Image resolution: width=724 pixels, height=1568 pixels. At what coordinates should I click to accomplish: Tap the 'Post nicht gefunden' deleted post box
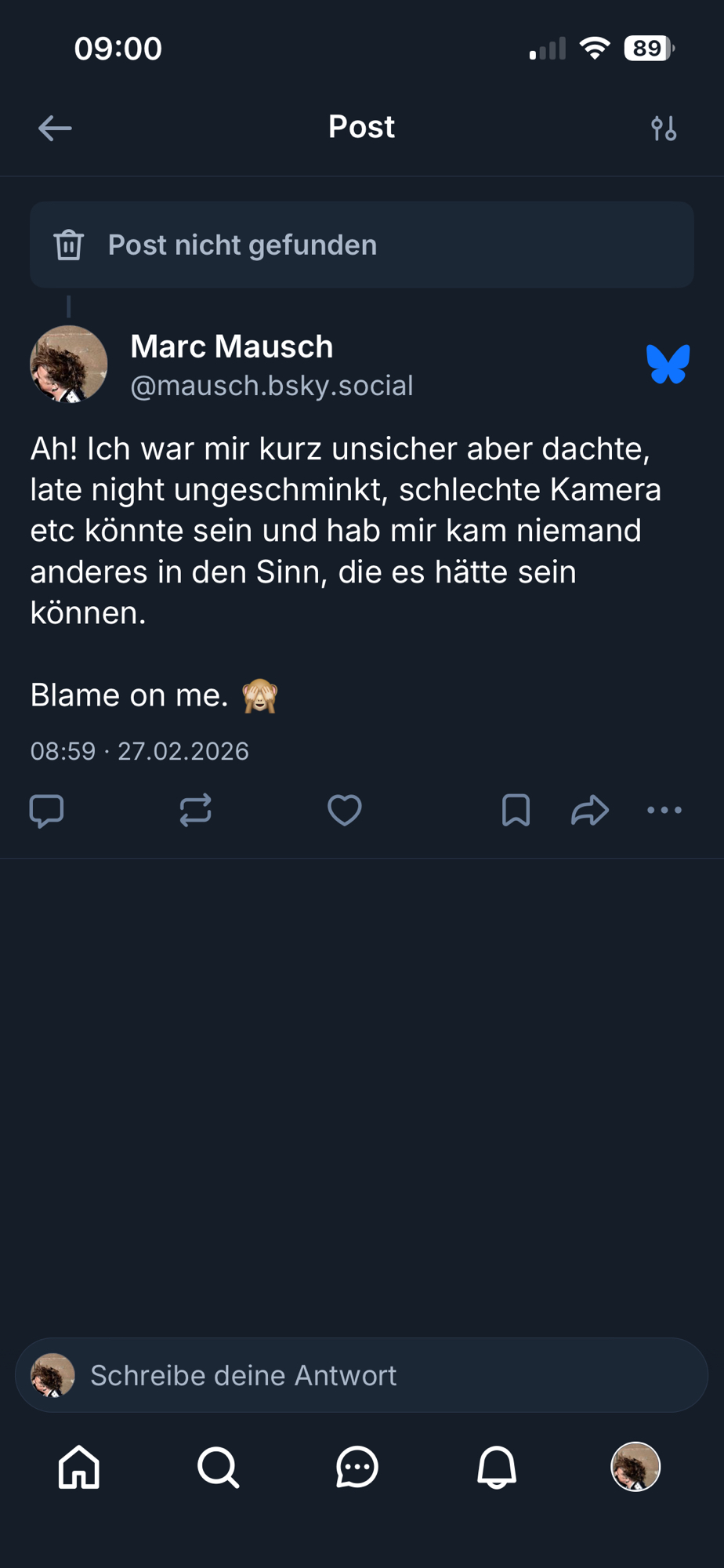click(x=362, y=245)
